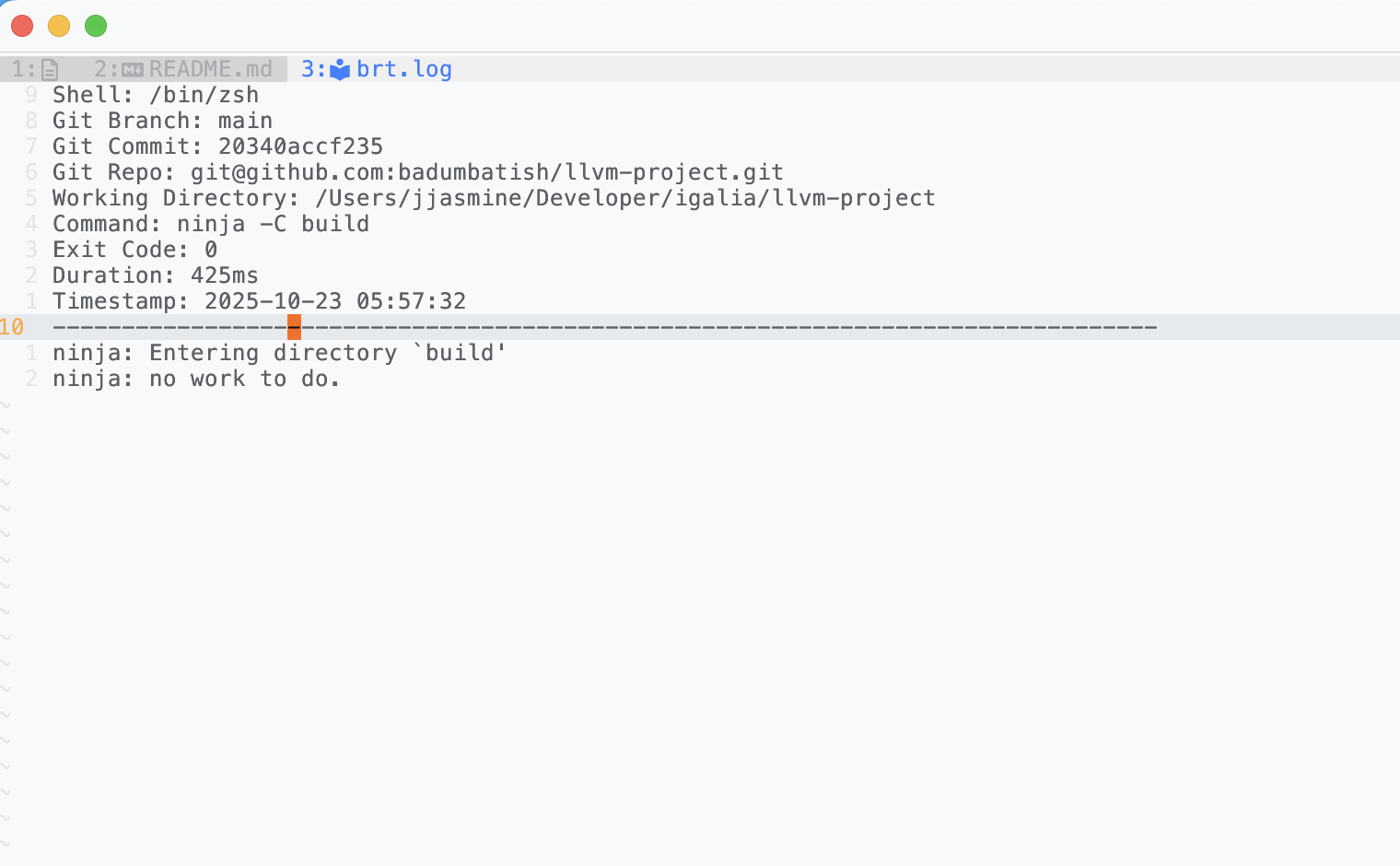Image resolution: width=1400 pixels, height=866 pixels.
Task: Click the Duration value 425ms
Action: [224, 275]
